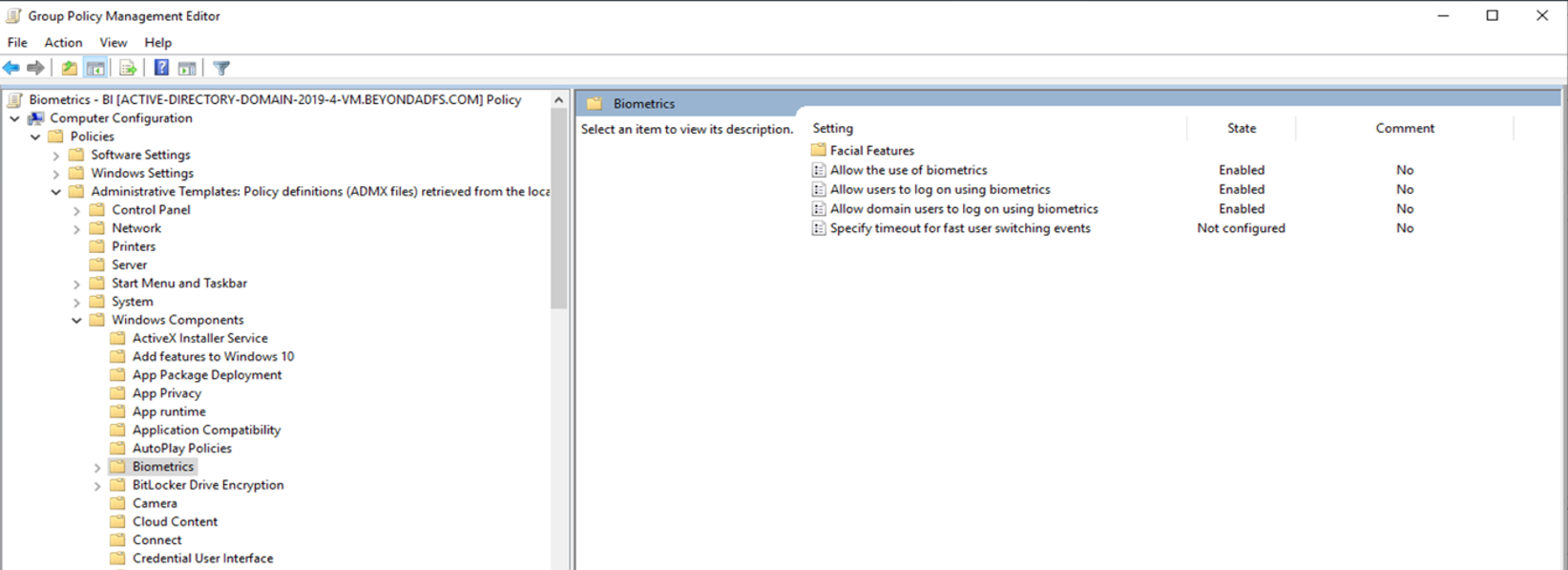Select 'Allow the use of biometrics' policy
Viewport: 1568px width, 570px height.
click(908, 170)
